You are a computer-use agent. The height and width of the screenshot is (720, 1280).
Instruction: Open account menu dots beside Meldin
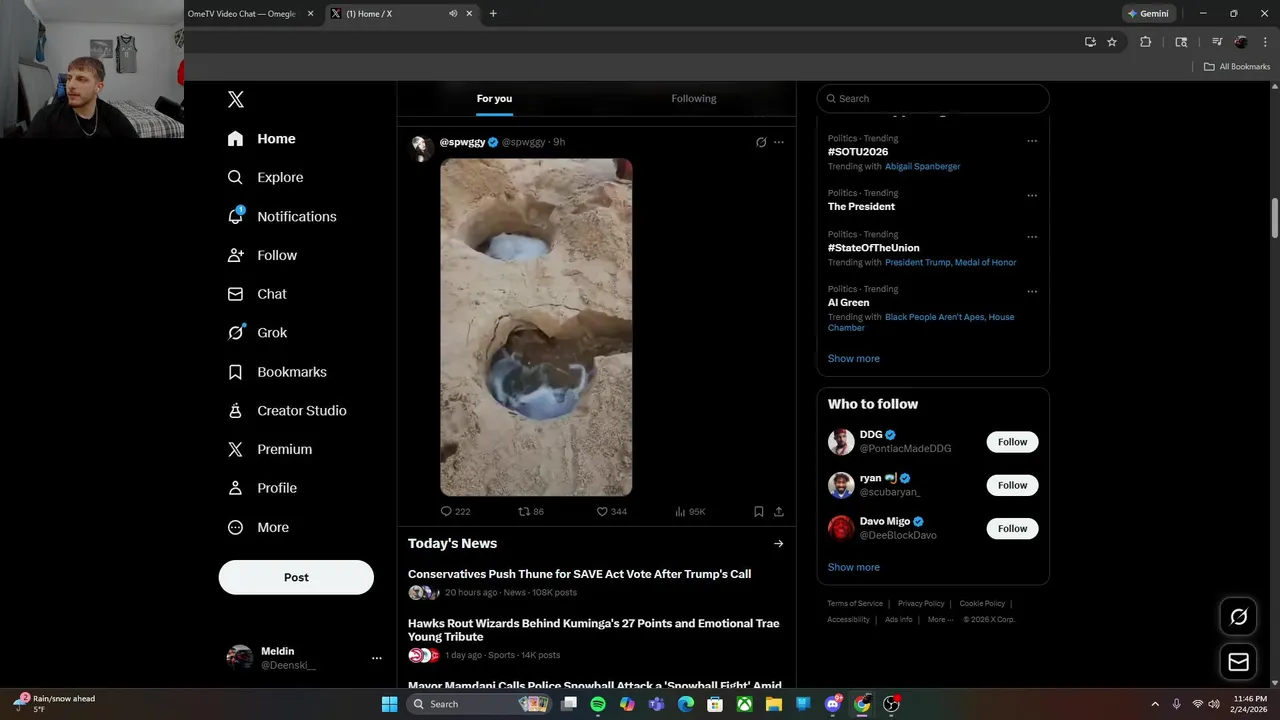point(377,658)
